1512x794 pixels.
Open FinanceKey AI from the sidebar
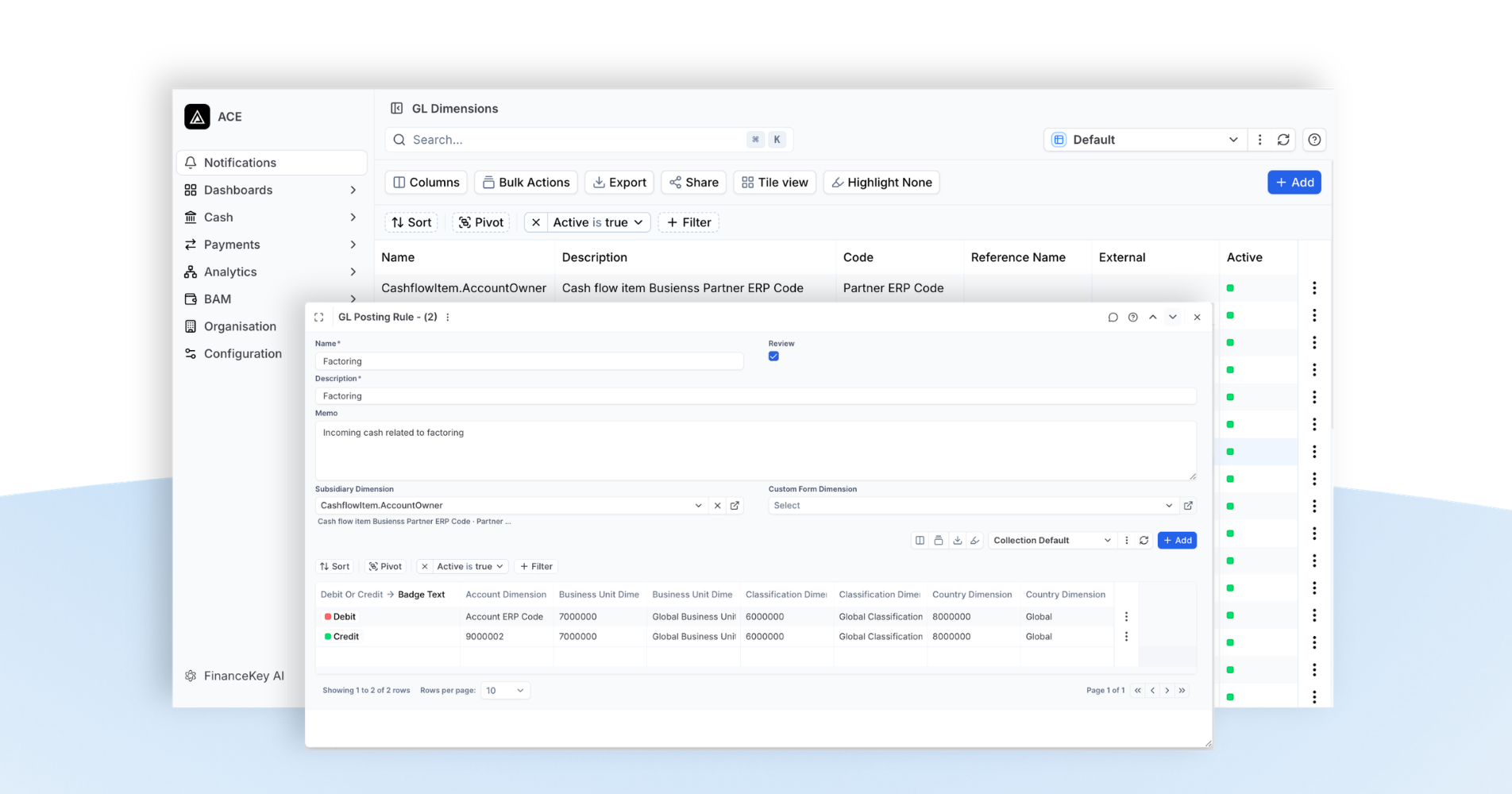pyautogui.click(x=234, y=676)
